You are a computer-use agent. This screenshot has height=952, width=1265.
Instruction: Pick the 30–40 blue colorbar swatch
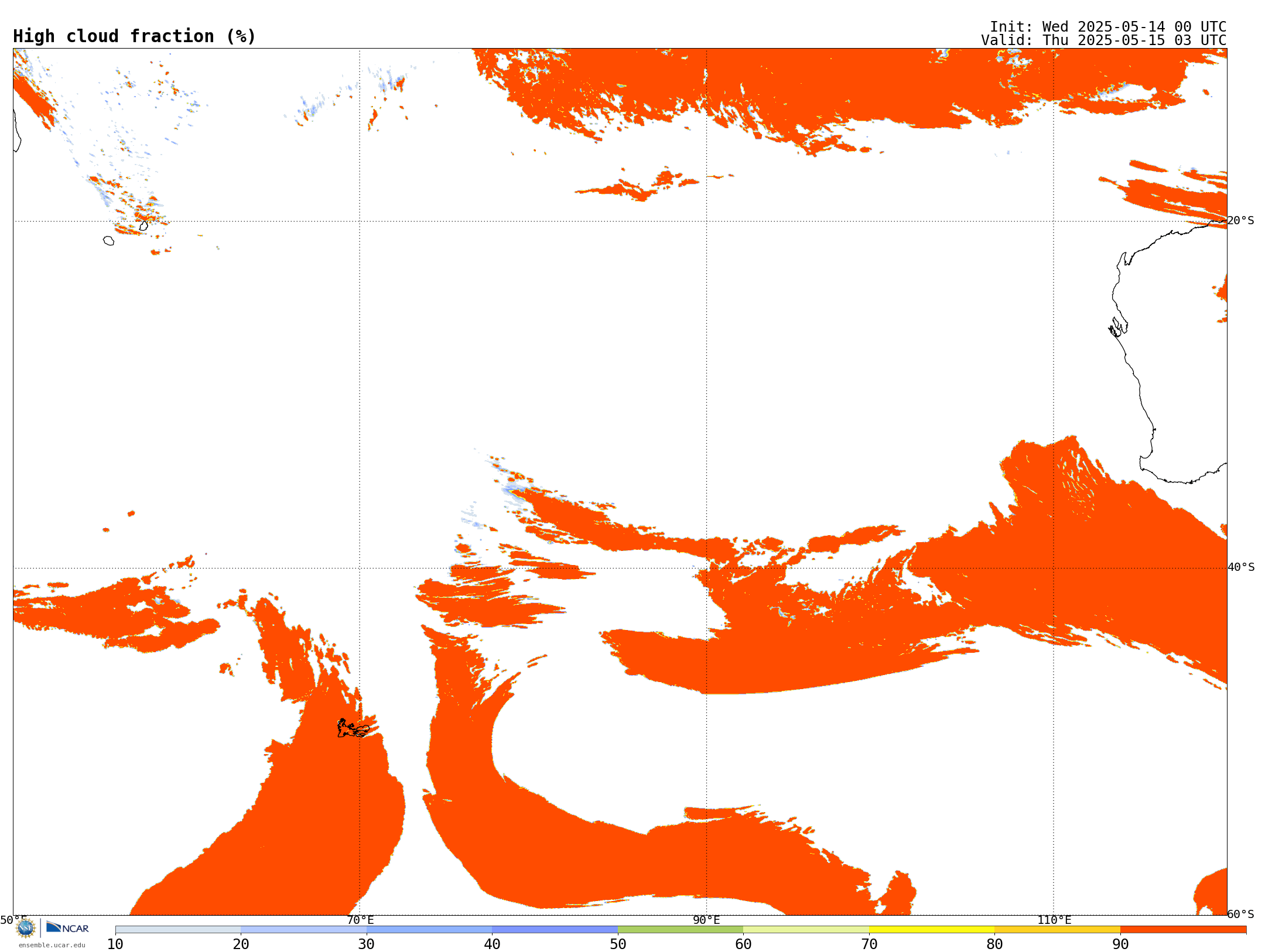(429, 930)
